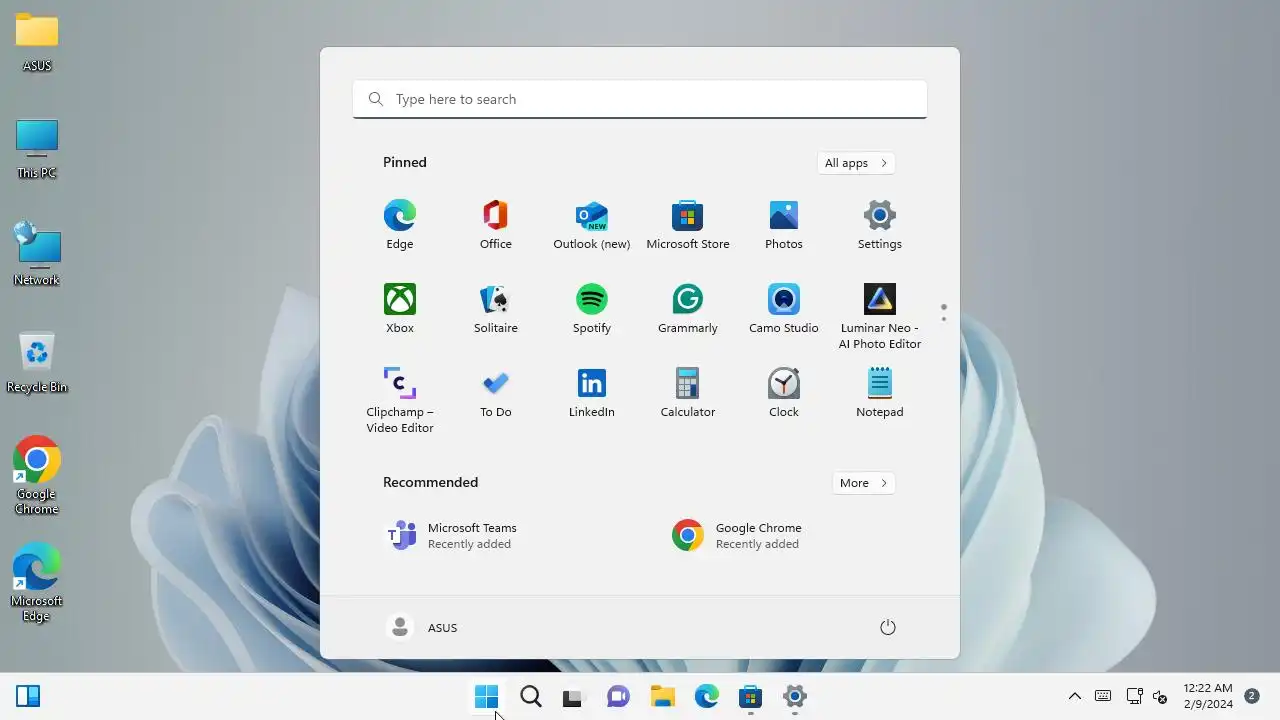
Task: Select the Recycle Bin on desktop
Action: pyautogui.click(x=37, y=362)
